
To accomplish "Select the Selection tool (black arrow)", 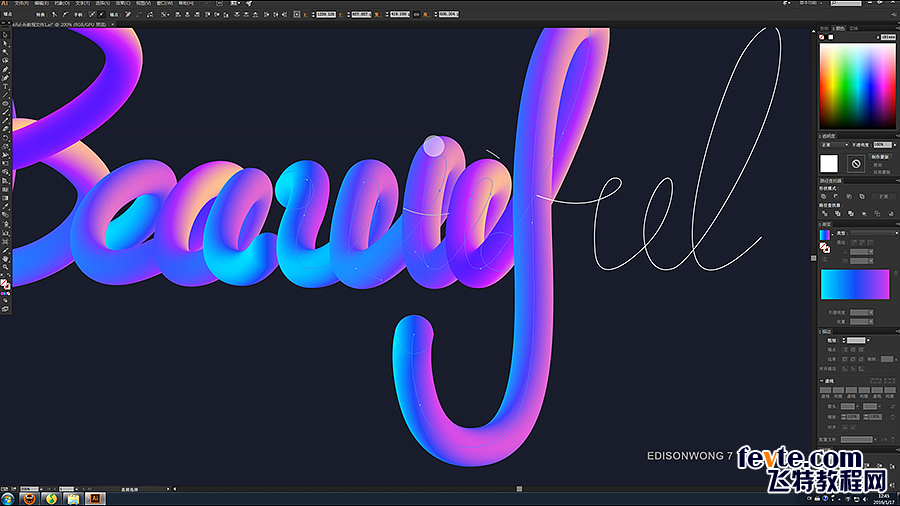I will (5, 35).
